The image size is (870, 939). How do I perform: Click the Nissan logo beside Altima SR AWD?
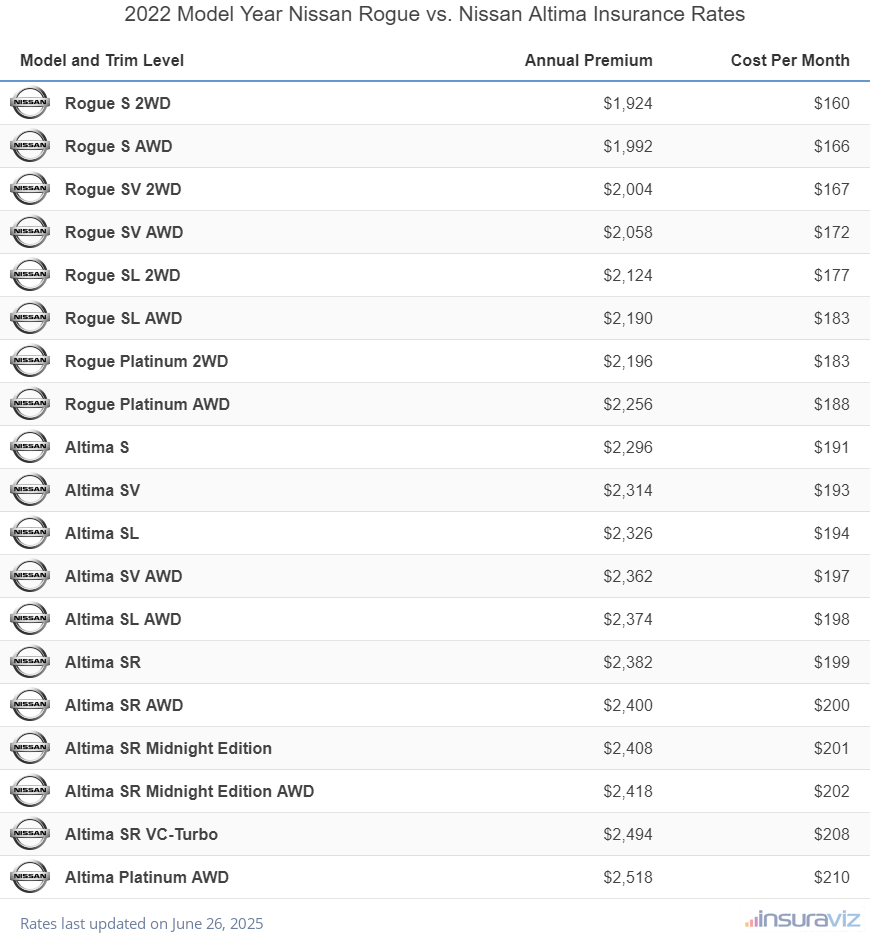(30, 705)
